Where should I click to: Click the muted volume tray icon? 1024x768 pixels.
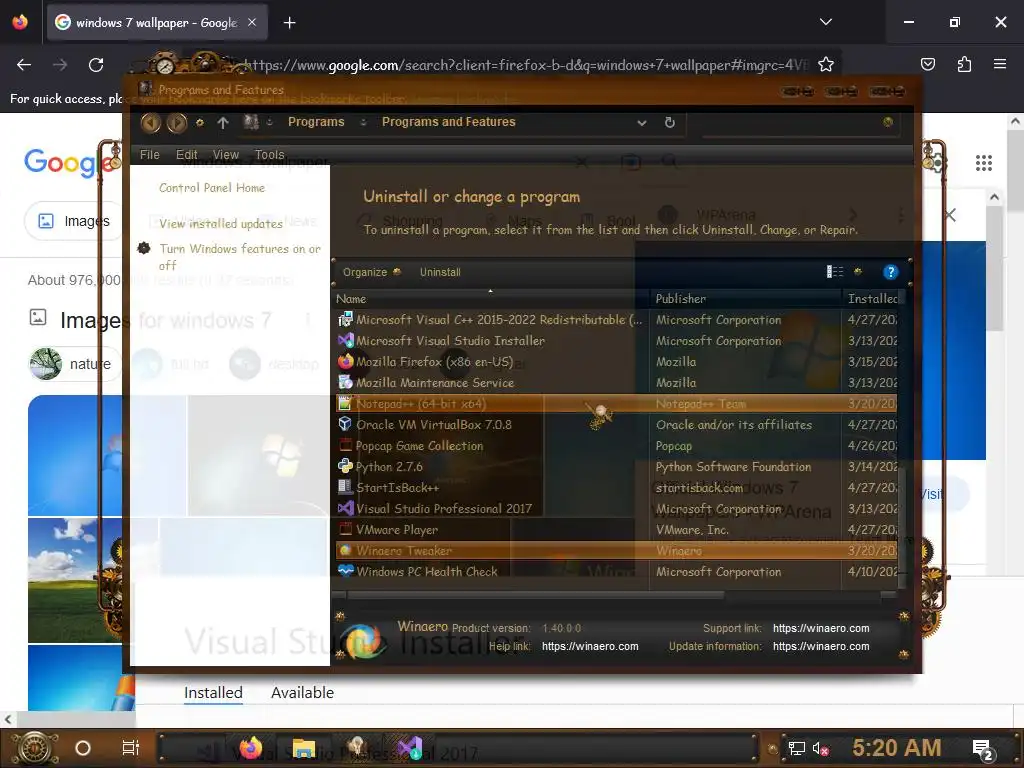tap(820, 749)
